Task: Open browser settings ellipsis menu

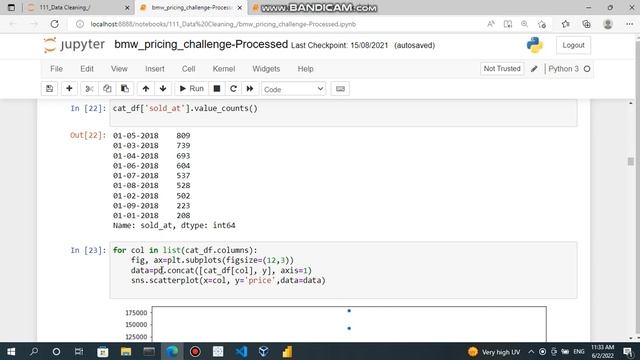Action: click(629, 24)
